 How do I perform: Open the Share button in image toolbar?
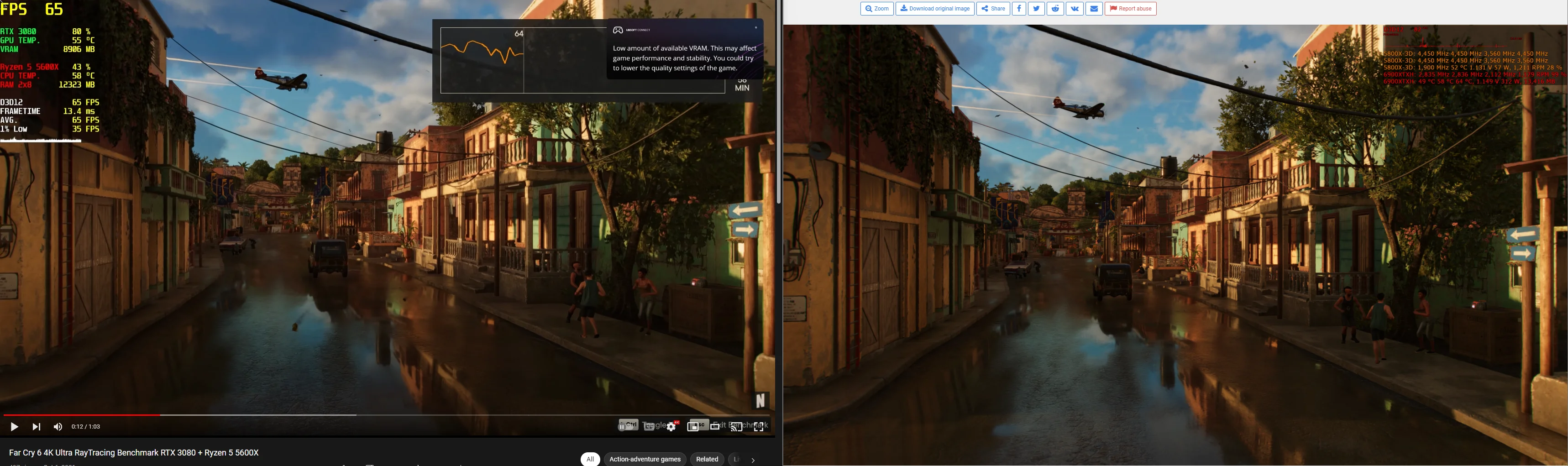tap(993, 9)
